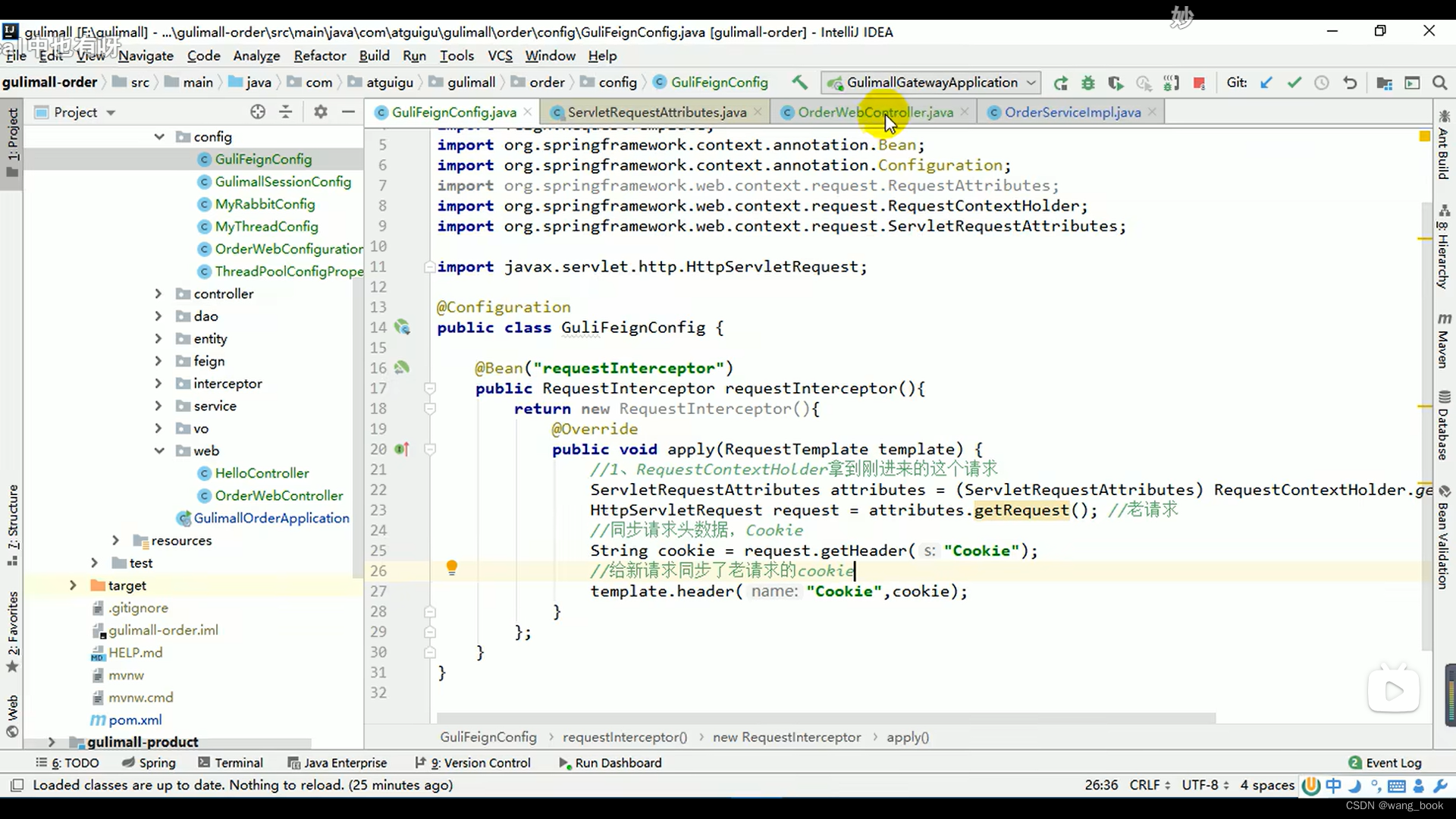Click the intention lightbulb on line 26
This screenshot has width=1456, height=819.
(452, 567)
